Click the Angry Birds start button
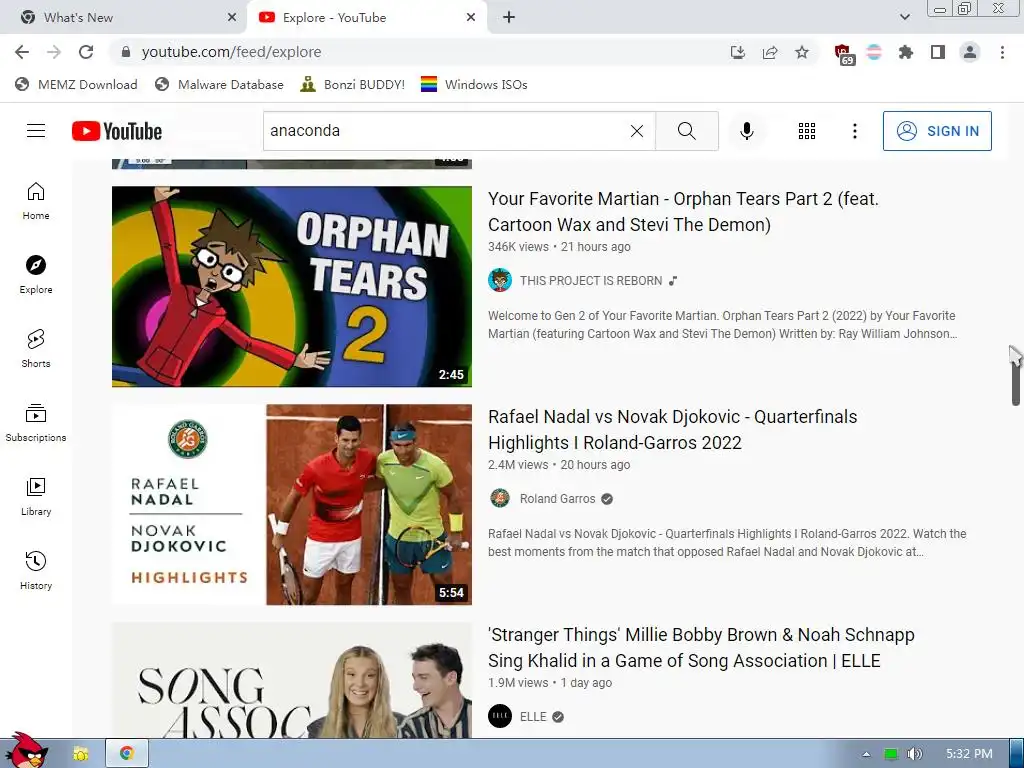This screenshot has width=1024, height=768. pos(25,750)
